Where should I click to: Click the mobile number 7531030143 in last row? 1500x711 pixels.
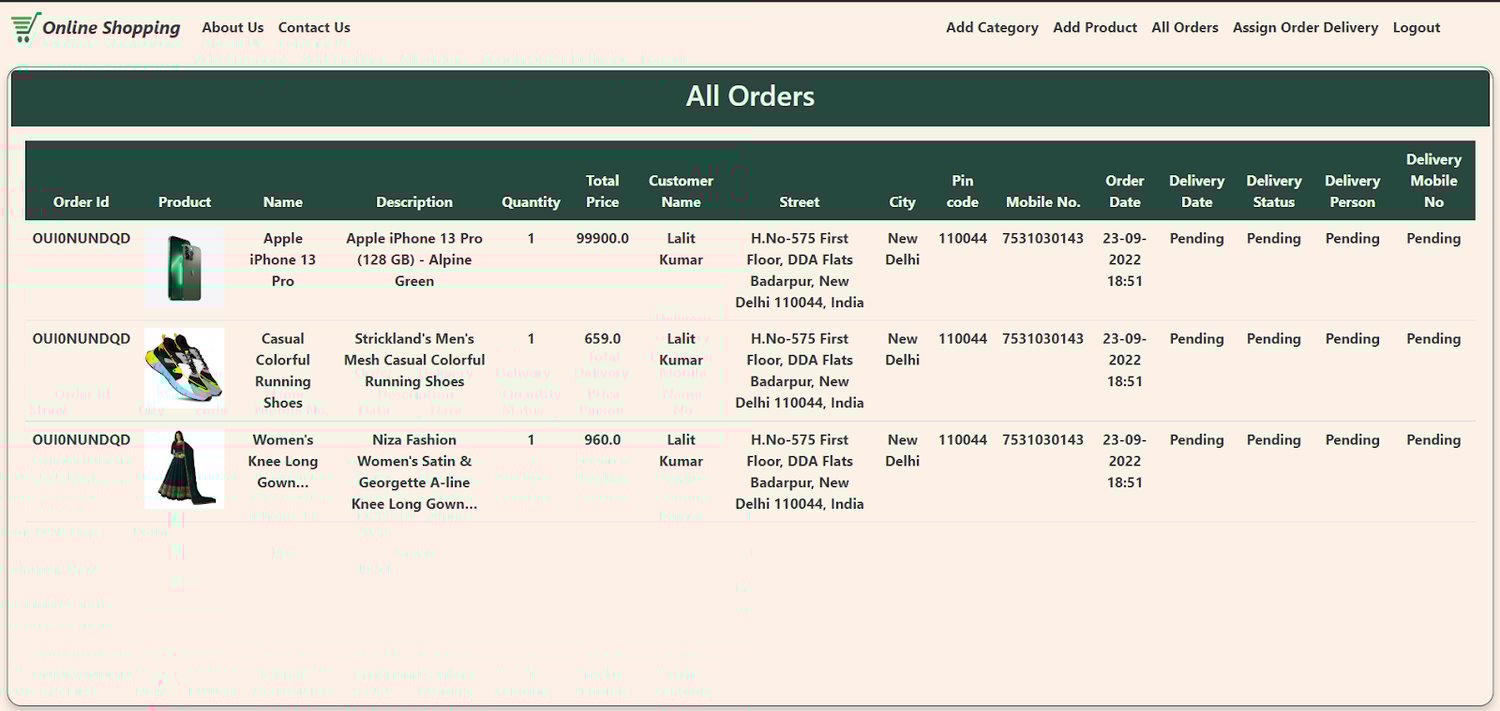(x=1043, y=439)
